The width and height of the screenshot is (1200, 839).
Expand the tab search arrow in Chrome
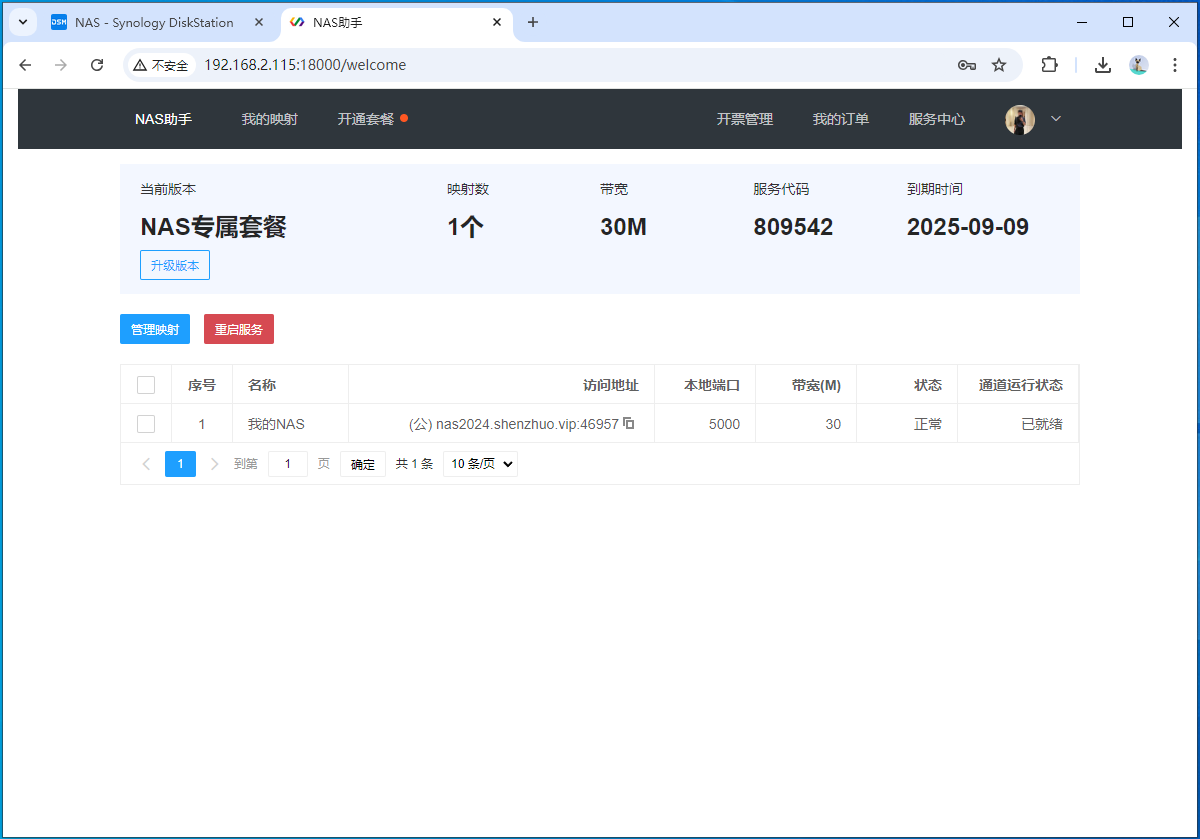tap(22, 22)
